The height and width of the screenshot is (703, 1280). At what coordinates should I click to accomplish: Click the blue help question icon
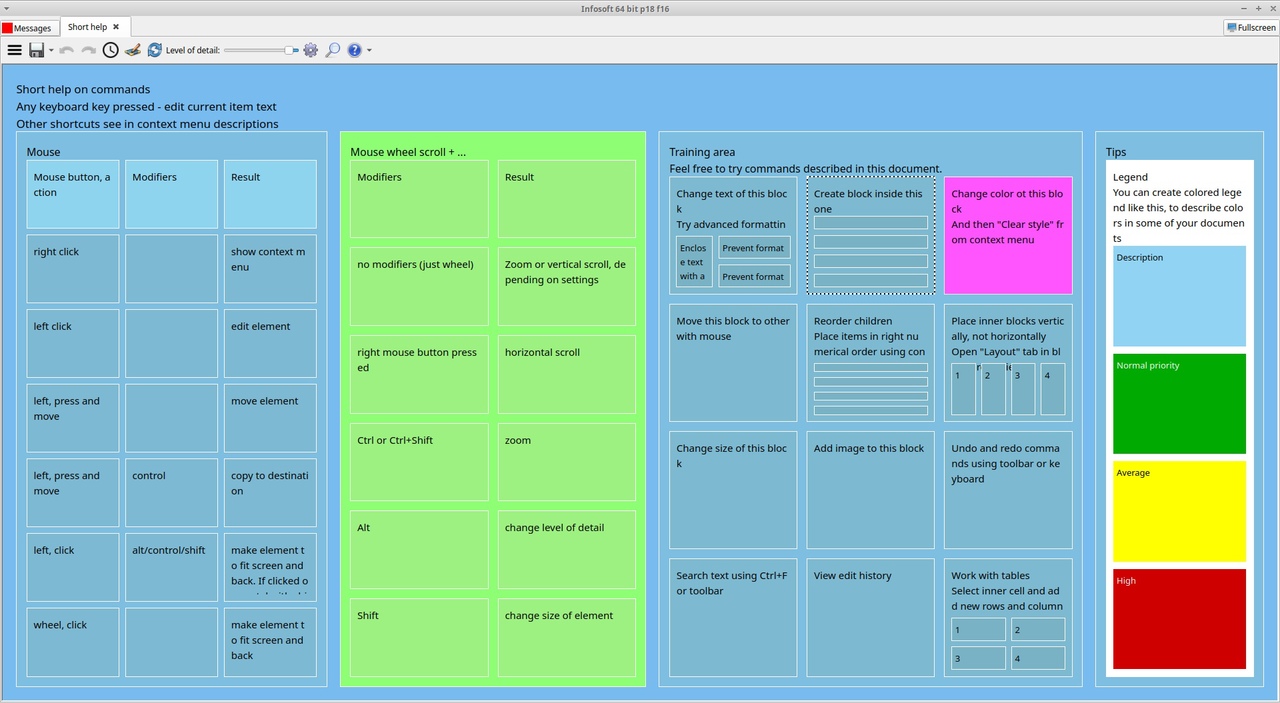click(354, 50)
